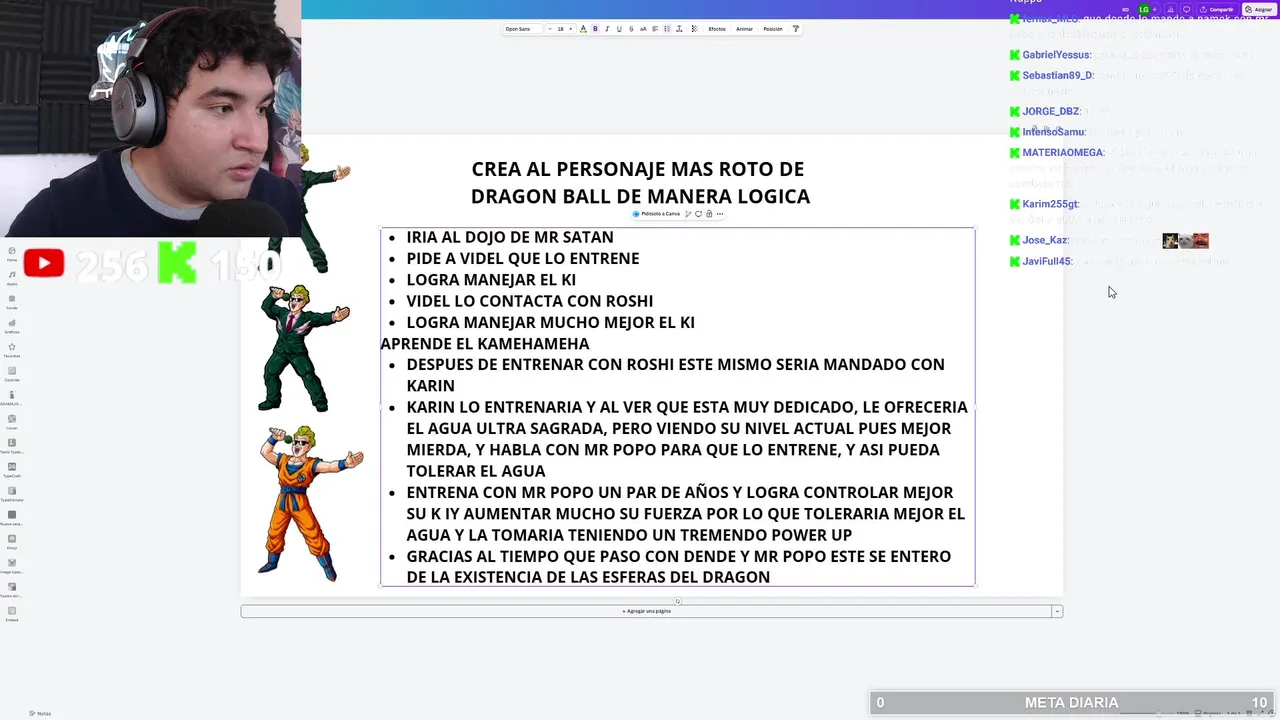The image size is (1280, 720).
Task: Click the META DIARIA progress bar
Action: (1071, 703)
